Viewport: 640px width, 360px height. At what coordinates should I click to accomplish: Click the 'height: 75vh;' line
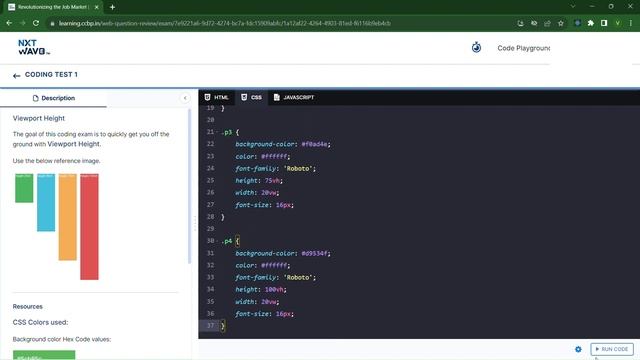pyautogui.click(x=259, y=180)
